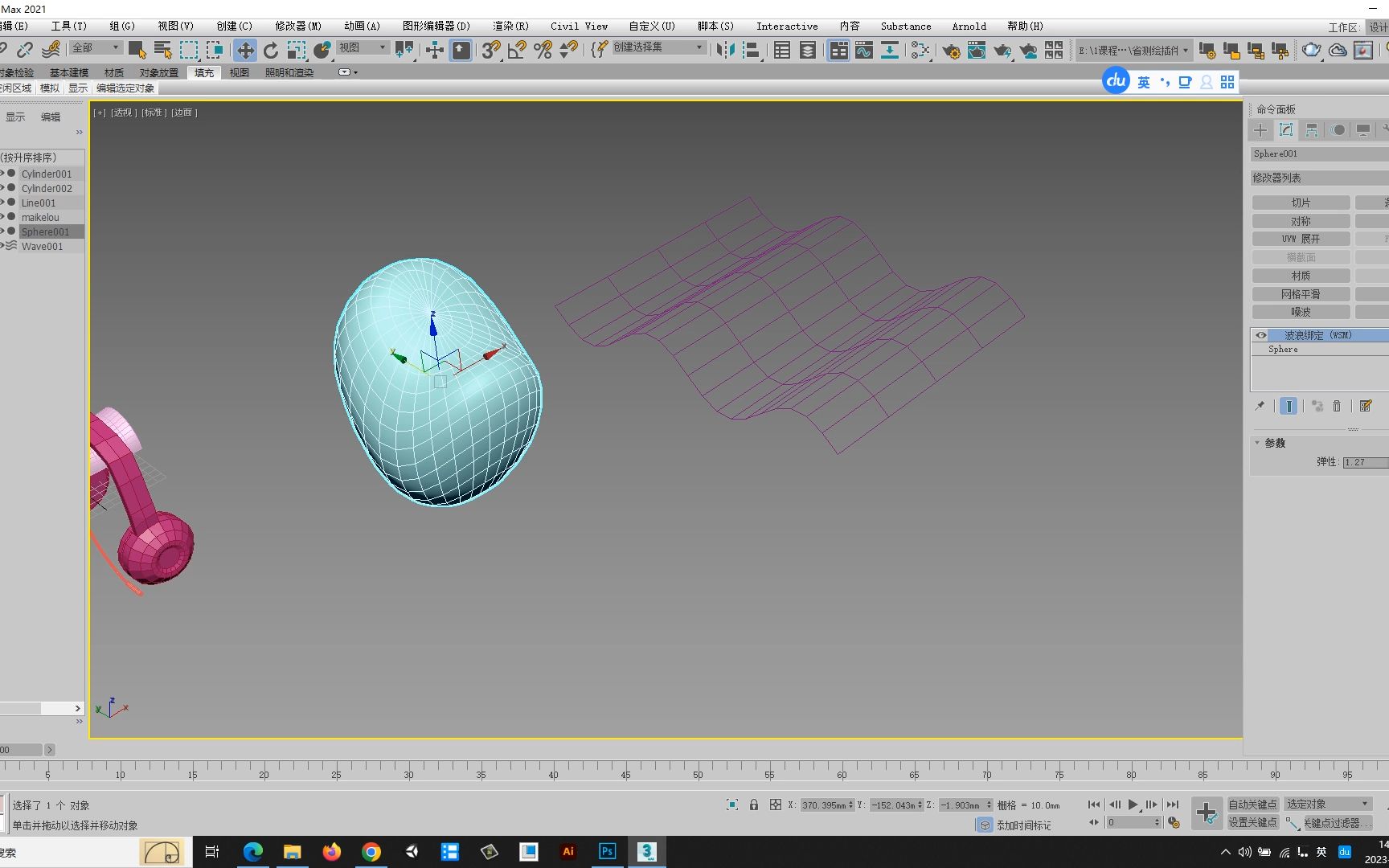Click frame 50 on the timeline ruler
The image size is (1389, 868).
(x=697, y=776)
